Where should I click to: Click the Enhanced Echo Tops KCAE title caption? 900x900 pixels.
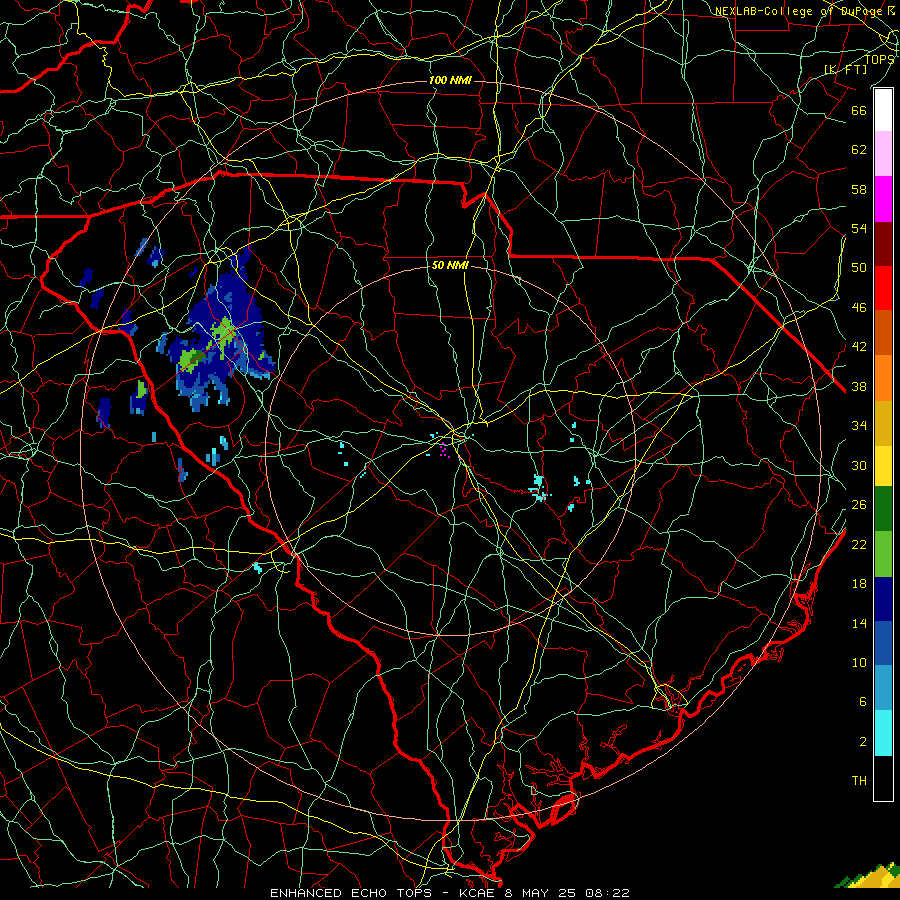pos(450,893)
